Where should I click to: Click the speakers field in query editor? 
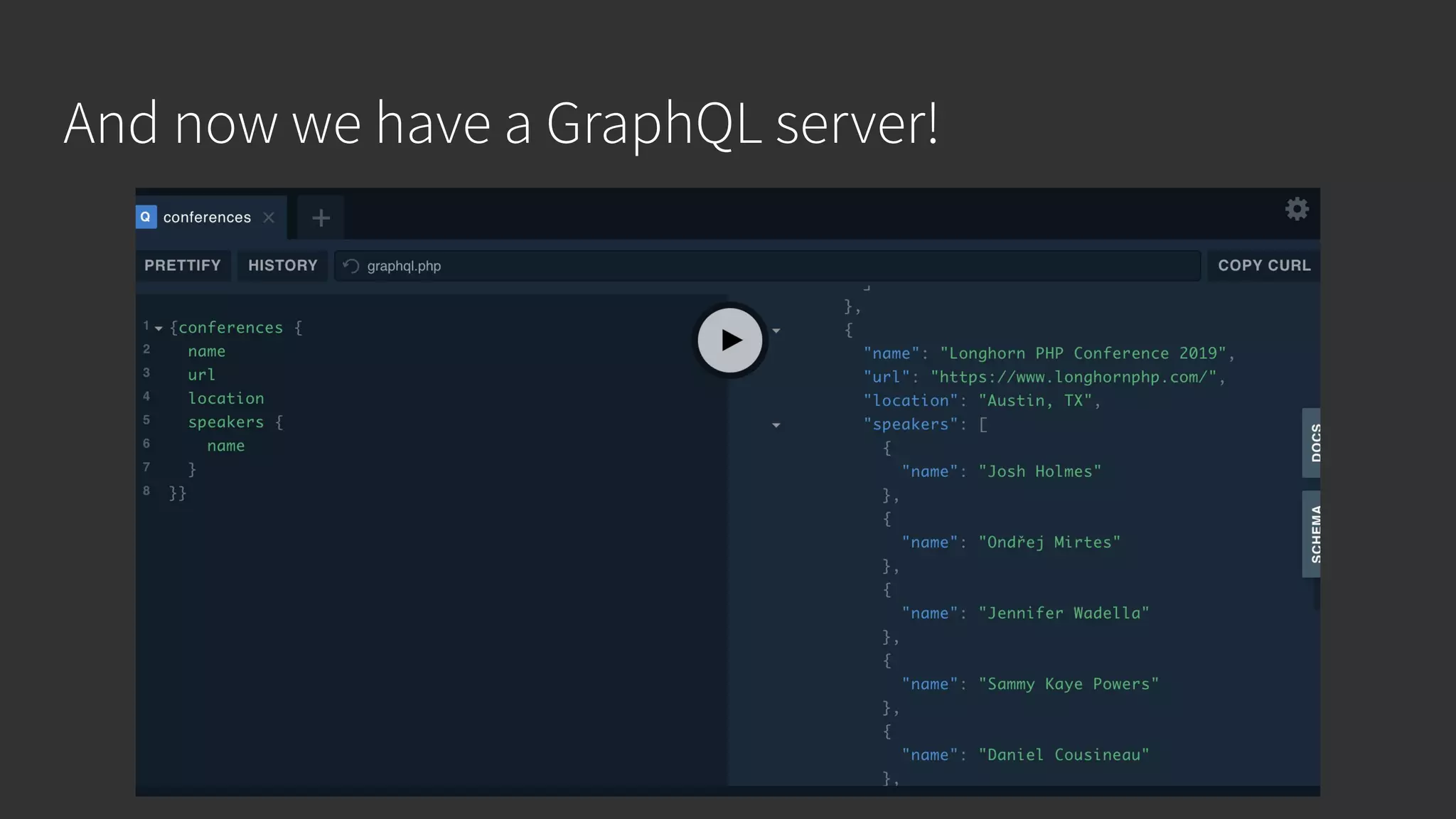click(225, 422)
